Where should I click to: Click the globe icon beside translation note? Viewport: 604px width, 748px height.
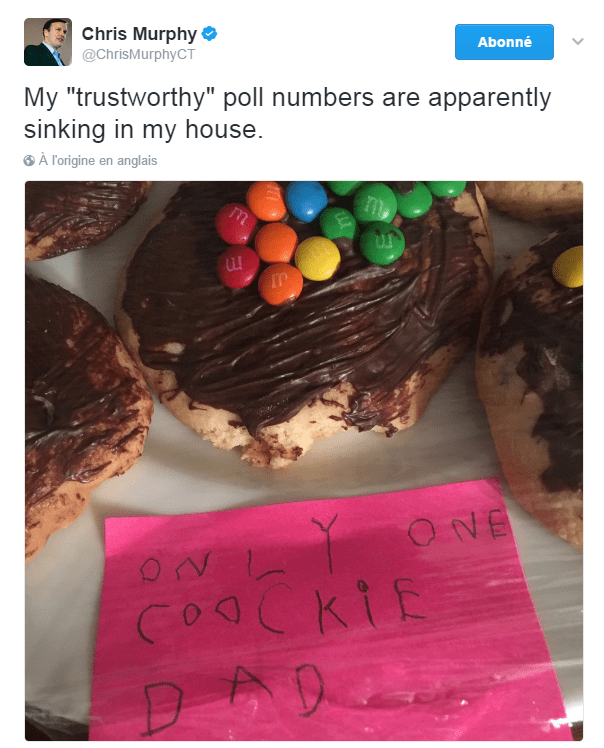pos(29,161)
